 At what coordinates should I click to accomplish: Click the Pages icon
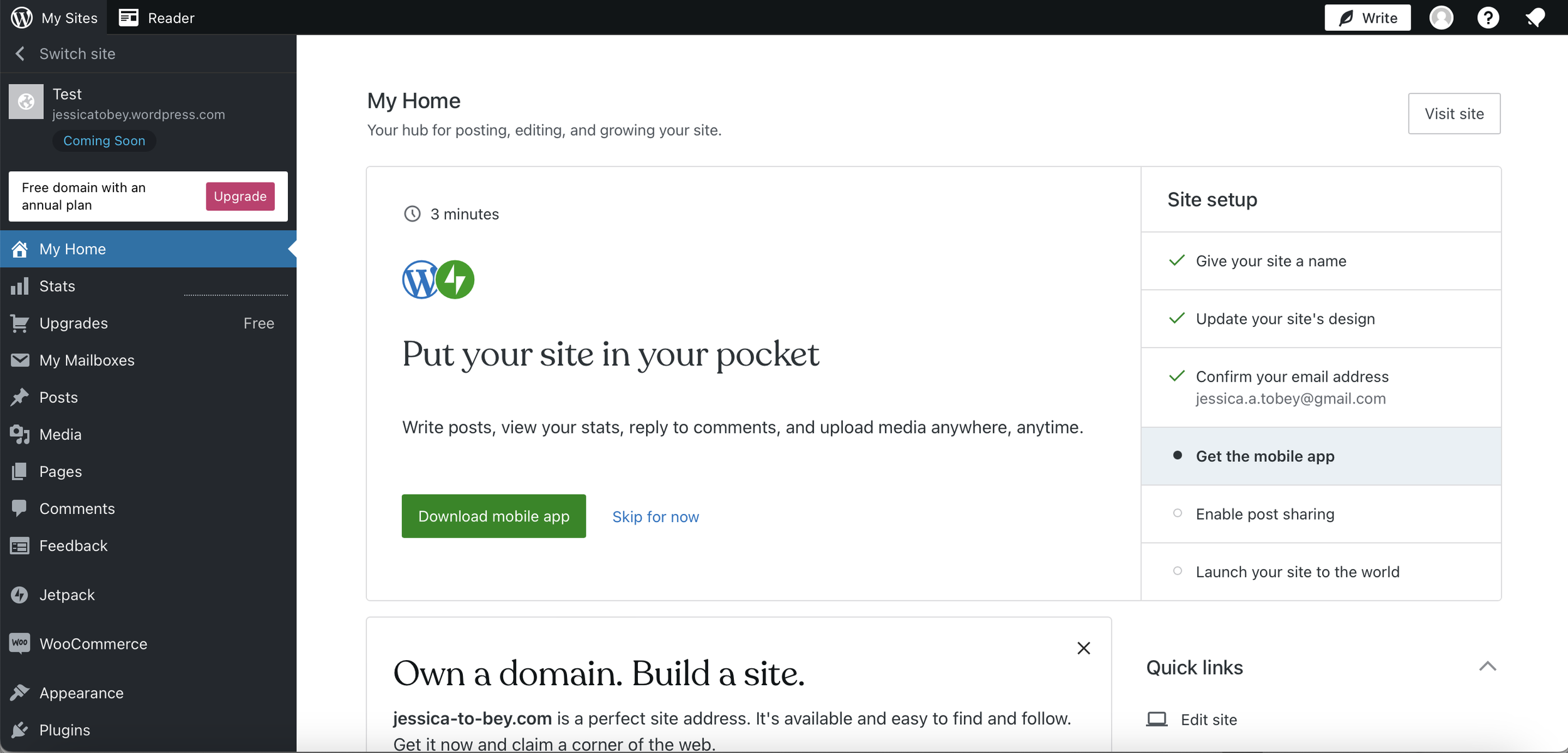click(19, 471)
